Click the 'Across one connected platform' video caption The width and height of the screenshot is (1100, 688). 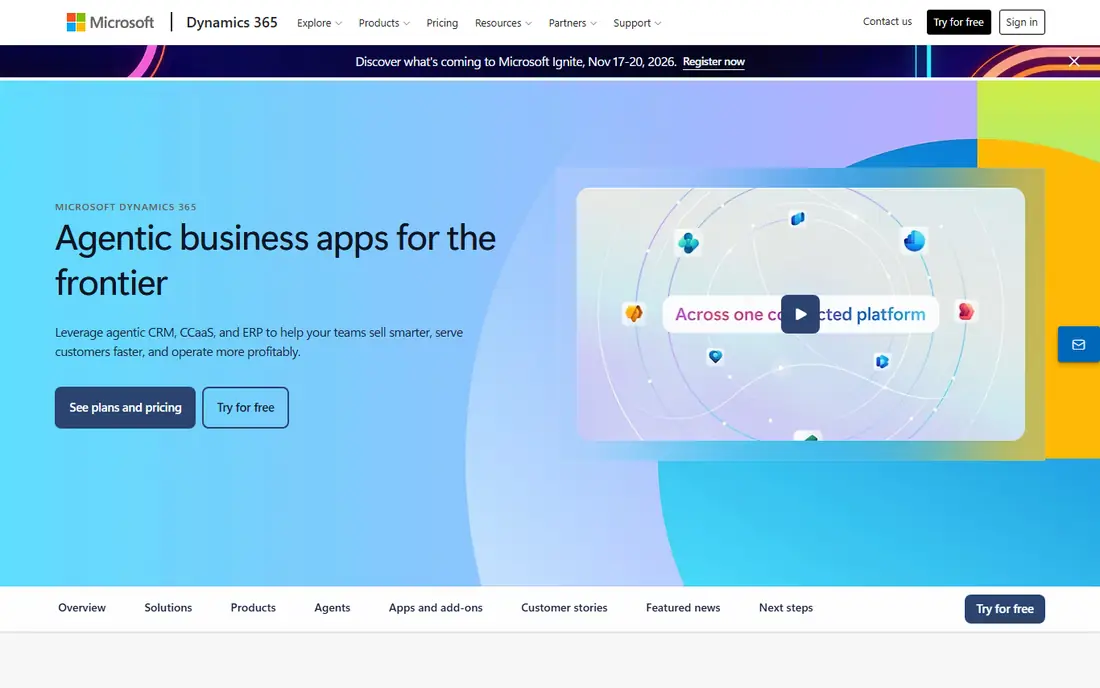click(x=800, y=314)
